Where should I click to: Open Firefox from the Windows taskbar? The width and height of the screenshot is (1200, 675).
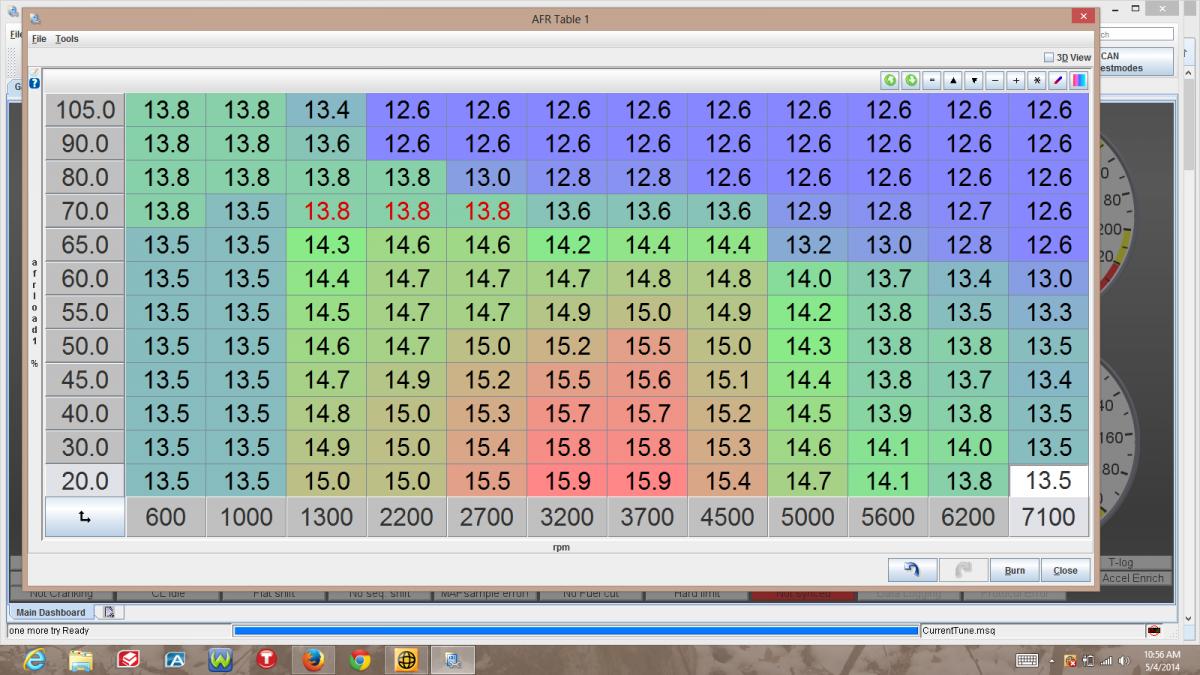click(313, 660)
